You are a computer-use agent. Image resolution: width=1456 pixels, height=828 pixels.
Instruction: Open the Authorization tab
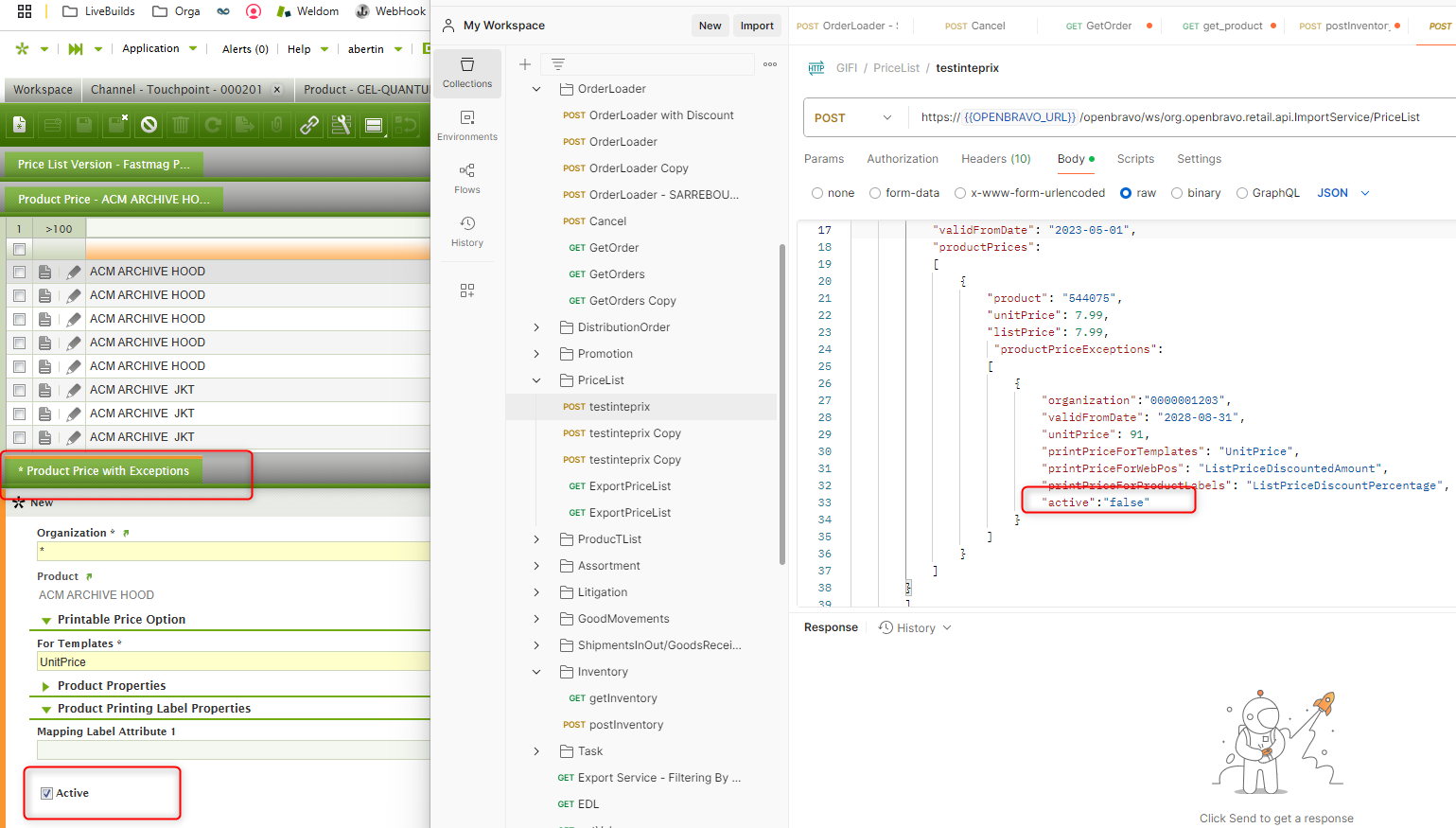point(902,159)
